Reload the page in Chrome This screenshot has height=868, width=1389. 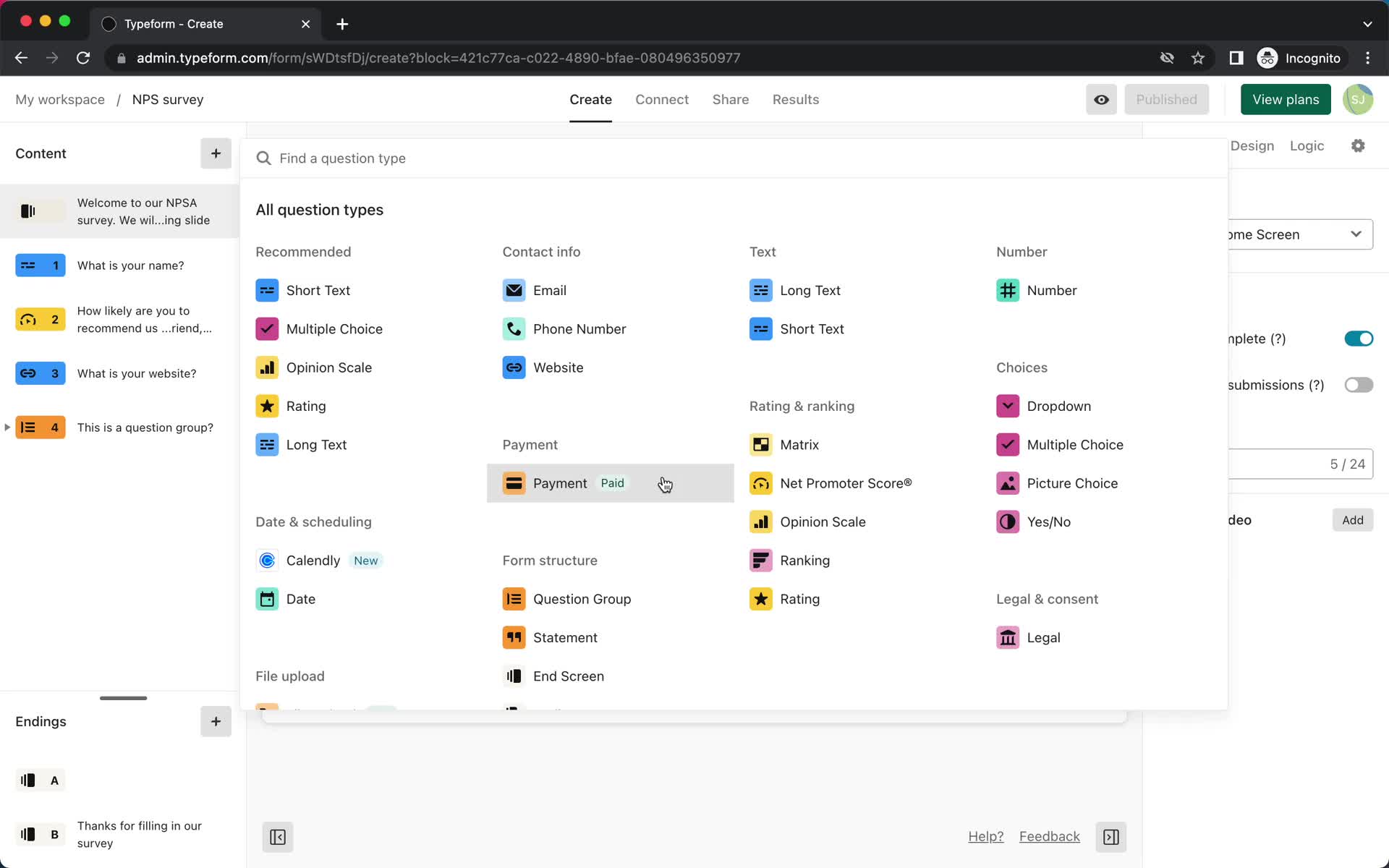[83, 58]
